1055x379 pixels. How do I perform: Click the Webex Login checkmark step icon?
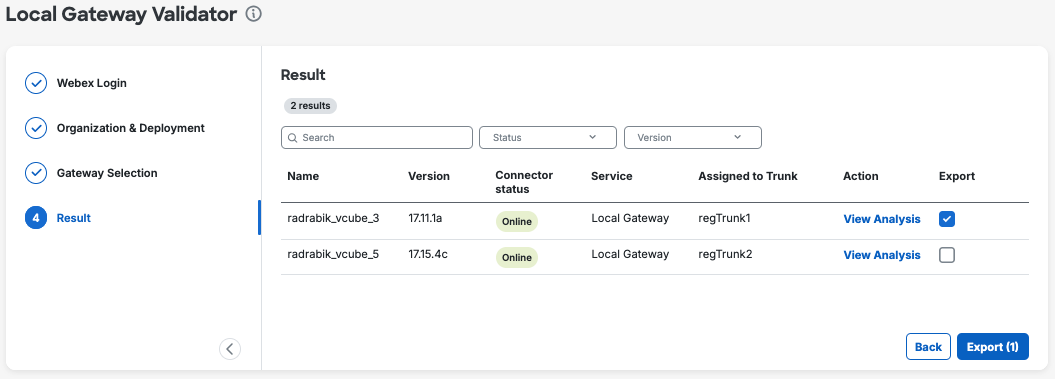(36, 83)
